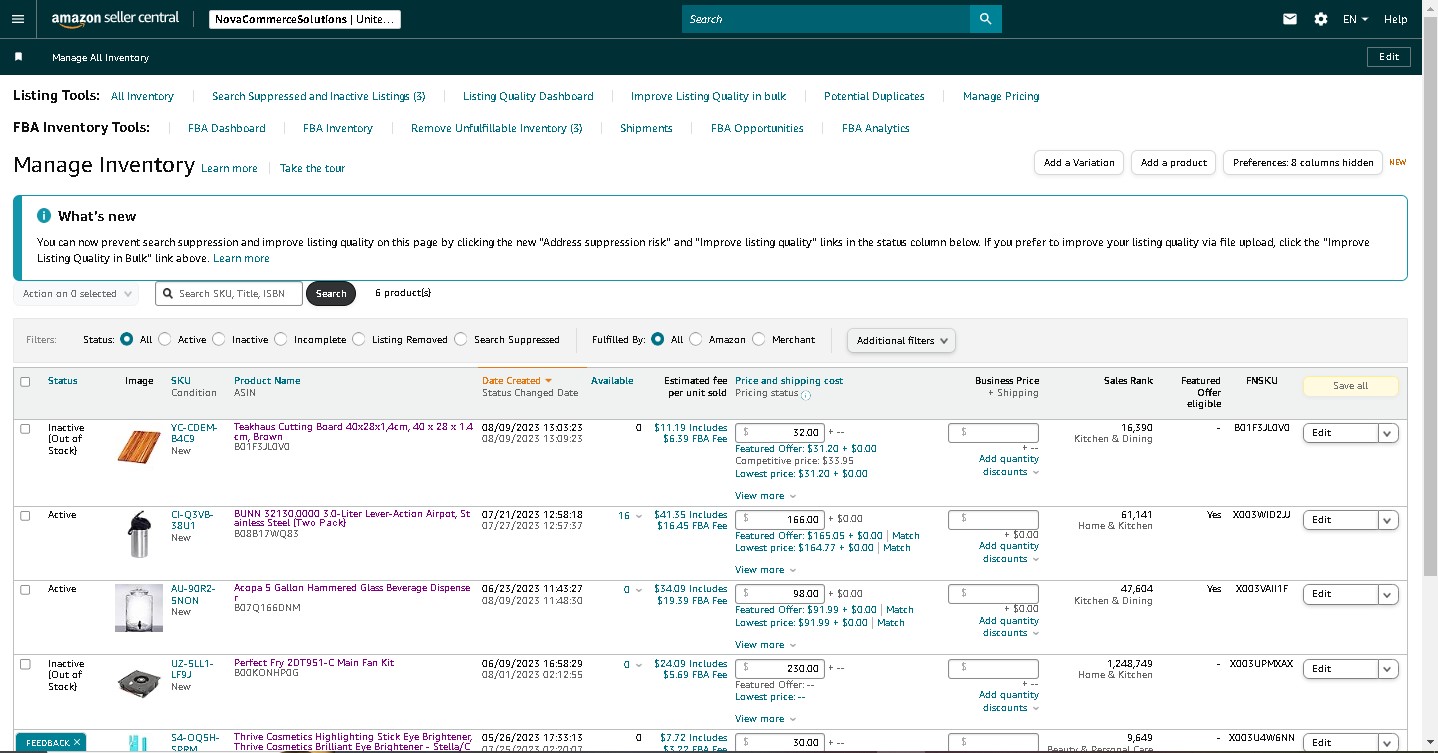Open the Teakhaus Cutting Board product image
Viewport: 1438px width, 753px height.
point(138,446)
